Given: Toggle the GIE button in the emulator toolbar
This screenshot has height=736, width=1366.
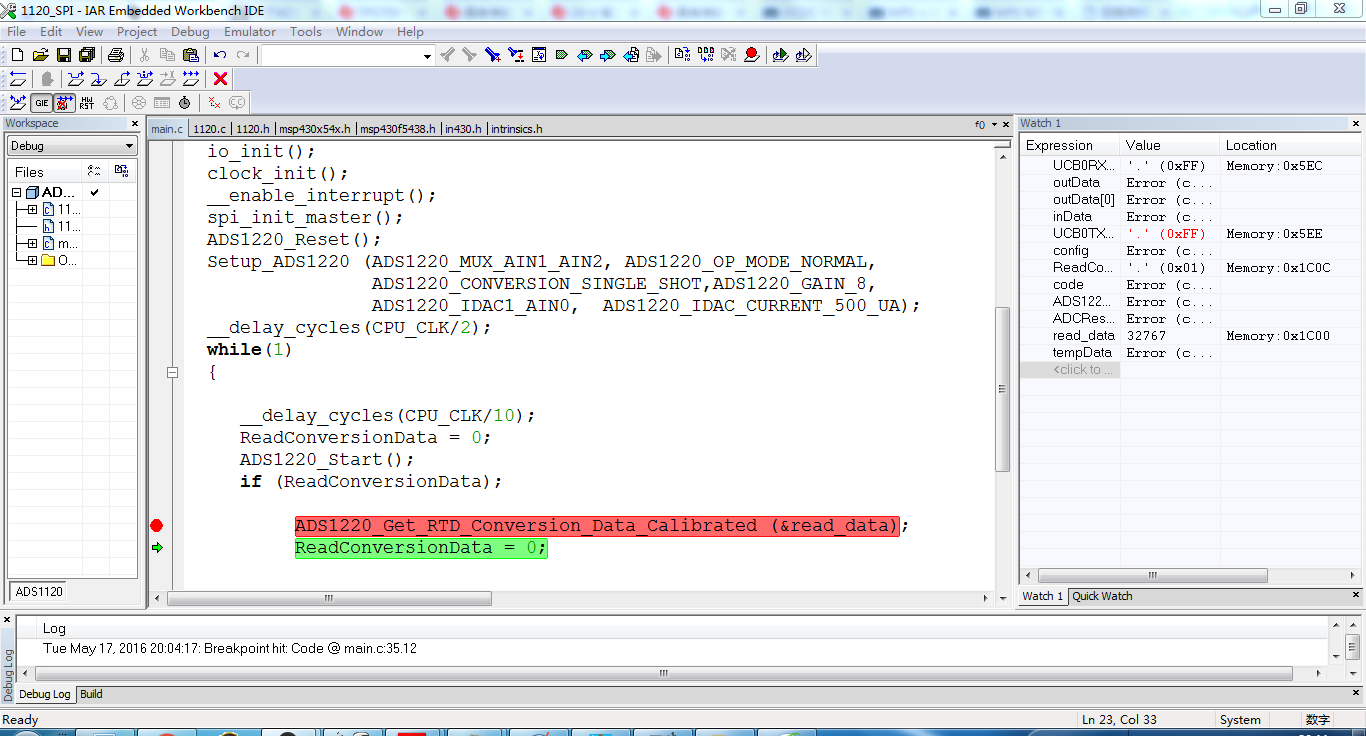Looking at the screenshot, I should [41, 103].
